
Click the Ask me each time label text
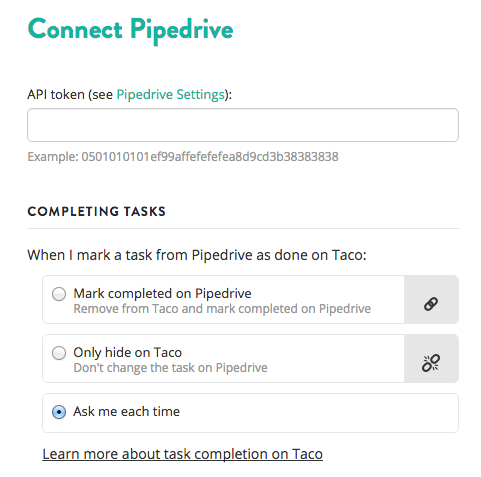click(x=127, y=411)
